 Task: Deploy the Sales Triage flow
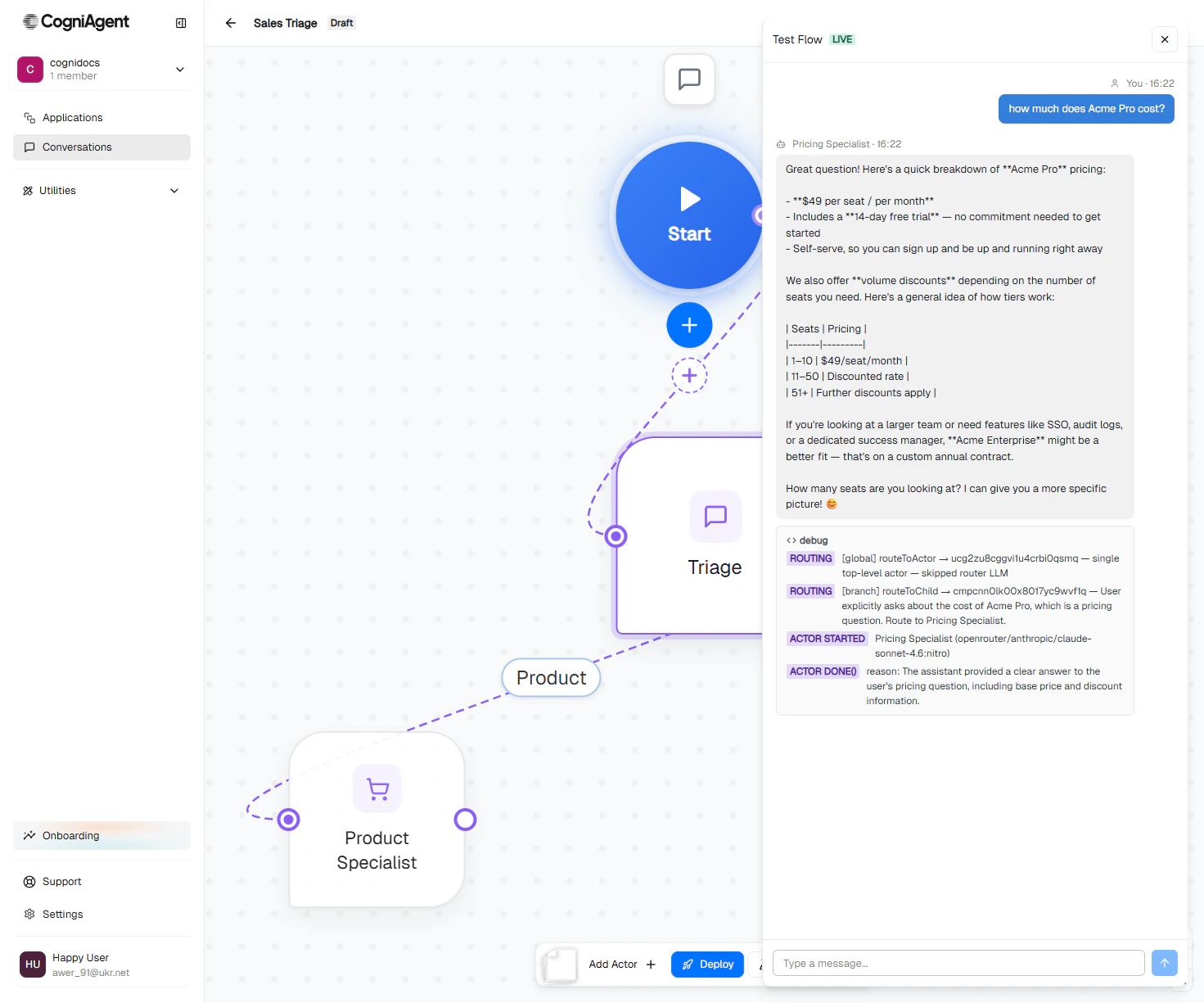tap(708, 965)
